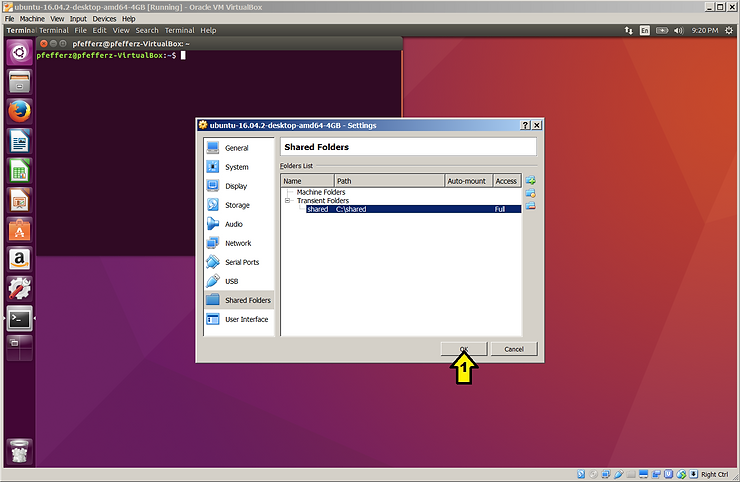Click the add shared folder icon
The height and width of the screenshot is (482, 740).
[531, 180]
